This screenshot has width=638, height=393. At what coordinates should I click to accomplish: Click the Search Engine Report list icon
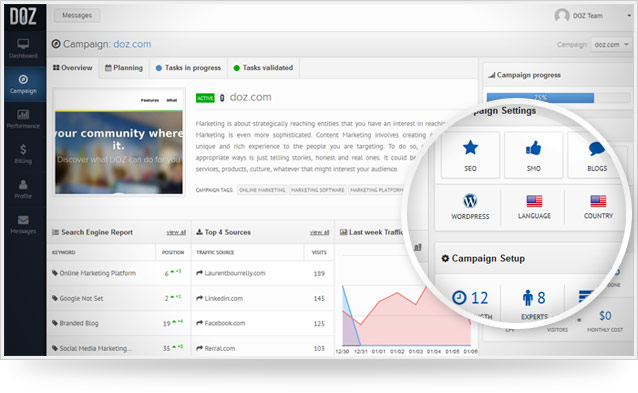click(x=56, y=232)
